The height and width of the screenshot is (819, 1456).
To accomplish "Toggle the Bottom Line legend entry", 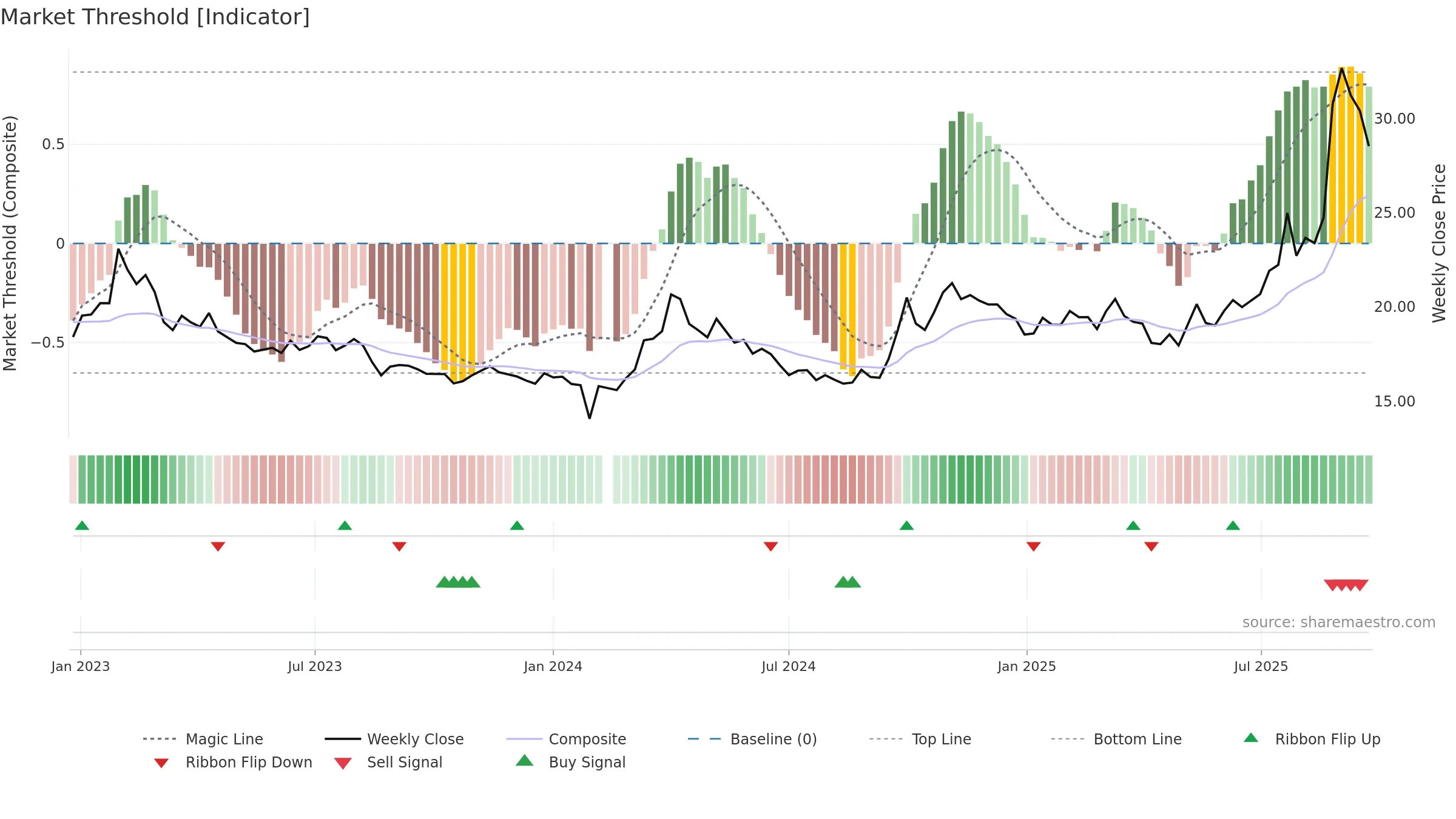I will point(1116,739).
